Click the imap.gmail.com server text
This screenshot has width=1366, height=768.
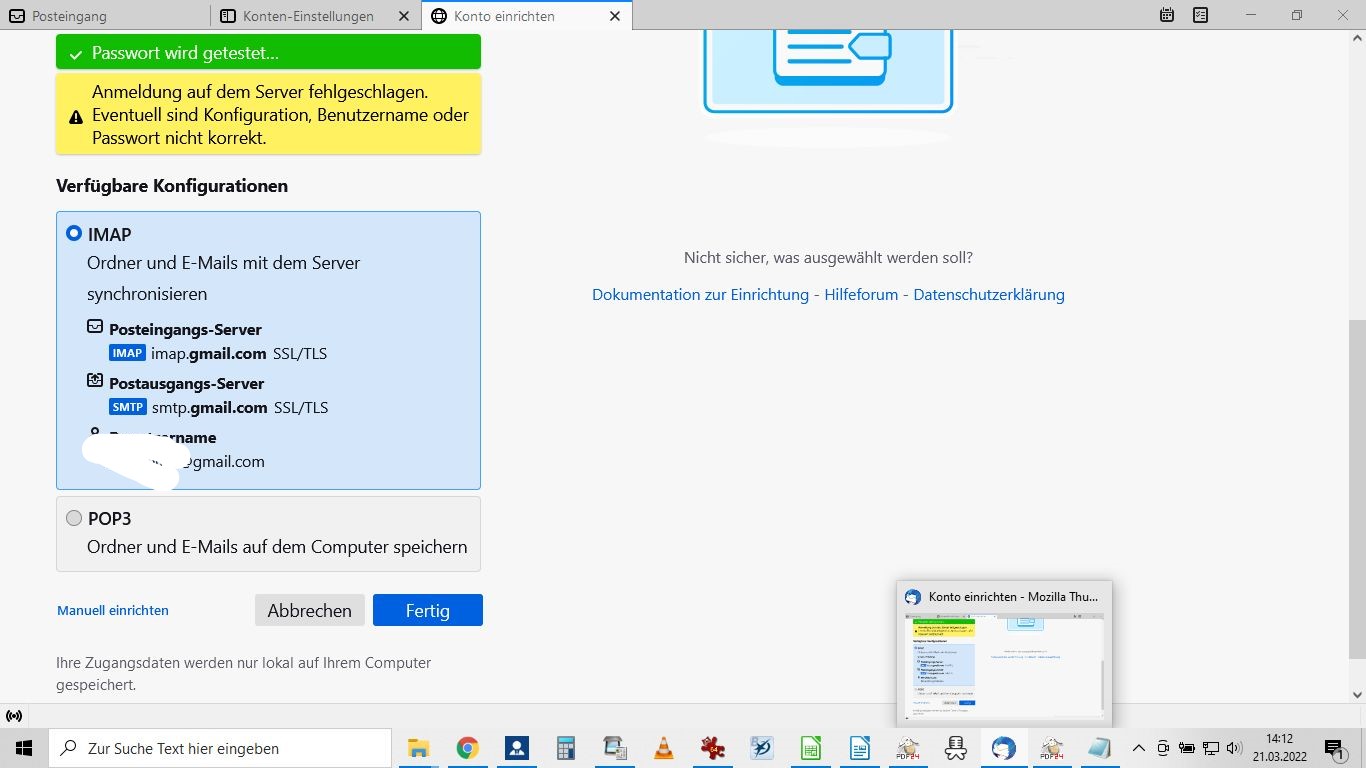point(209,353)
